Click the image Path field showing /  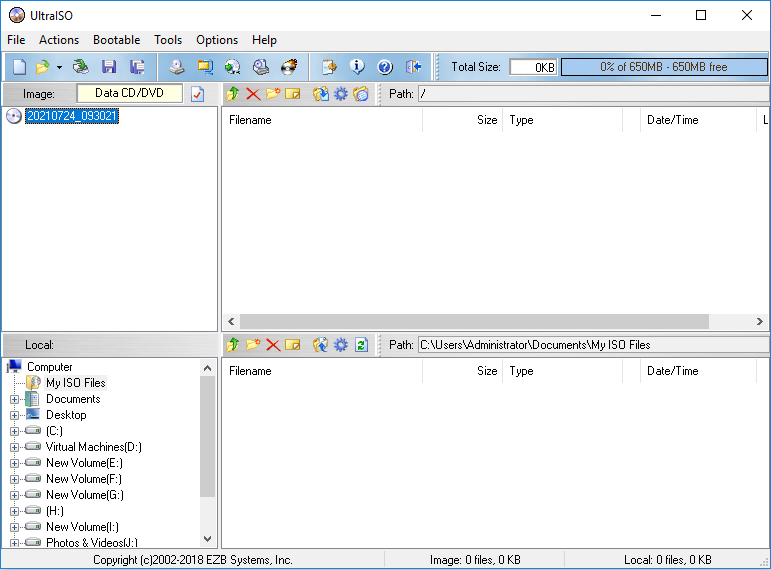(x=594, y=93)
